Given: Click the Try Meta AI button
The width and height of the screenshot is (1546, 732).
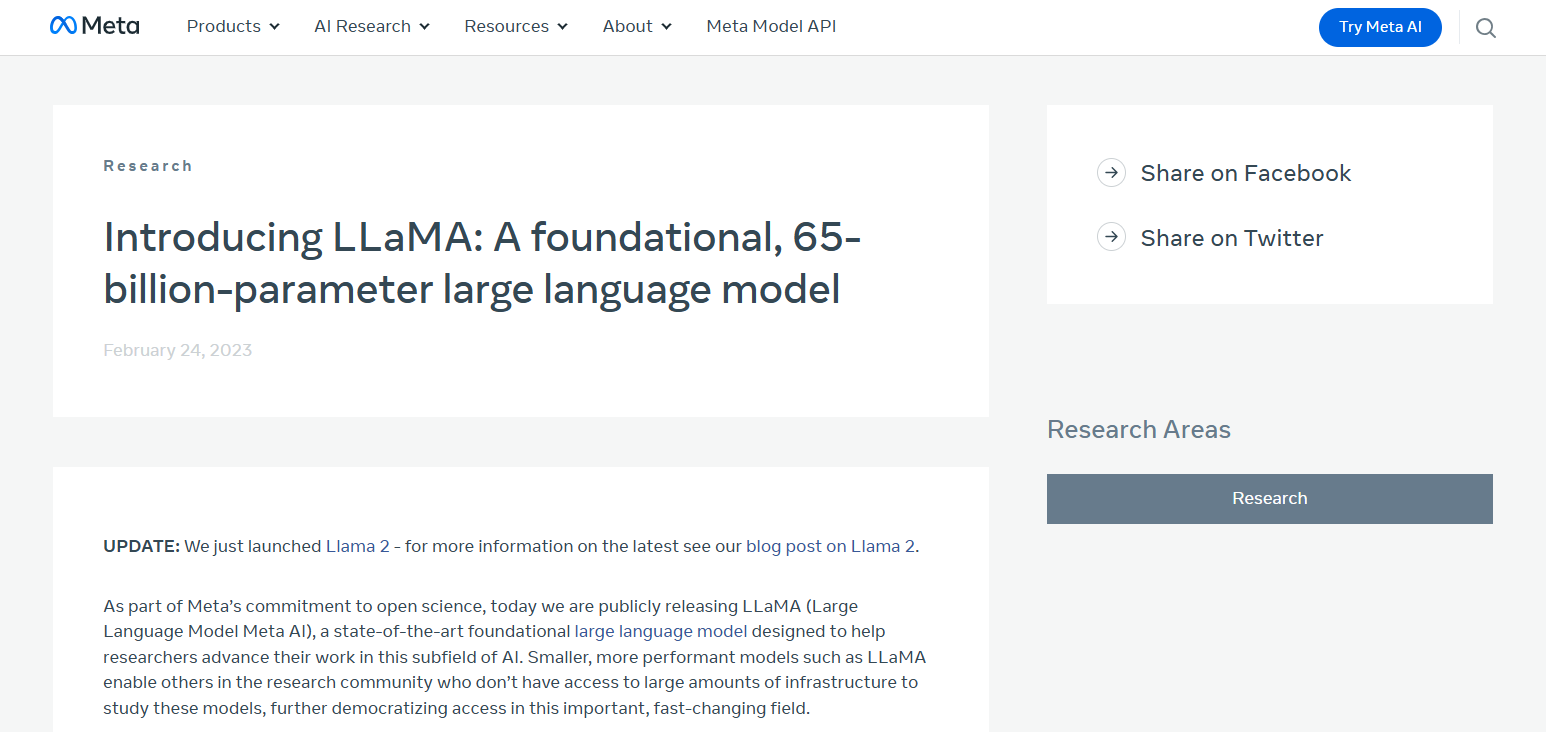Looking at the screenshot, I should point(1380,27).
